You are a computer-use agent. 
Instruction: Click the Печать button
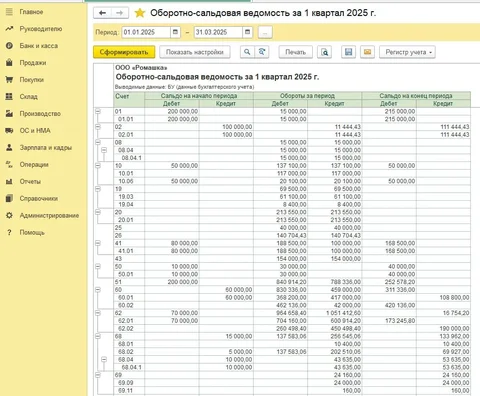click(295, 52)
